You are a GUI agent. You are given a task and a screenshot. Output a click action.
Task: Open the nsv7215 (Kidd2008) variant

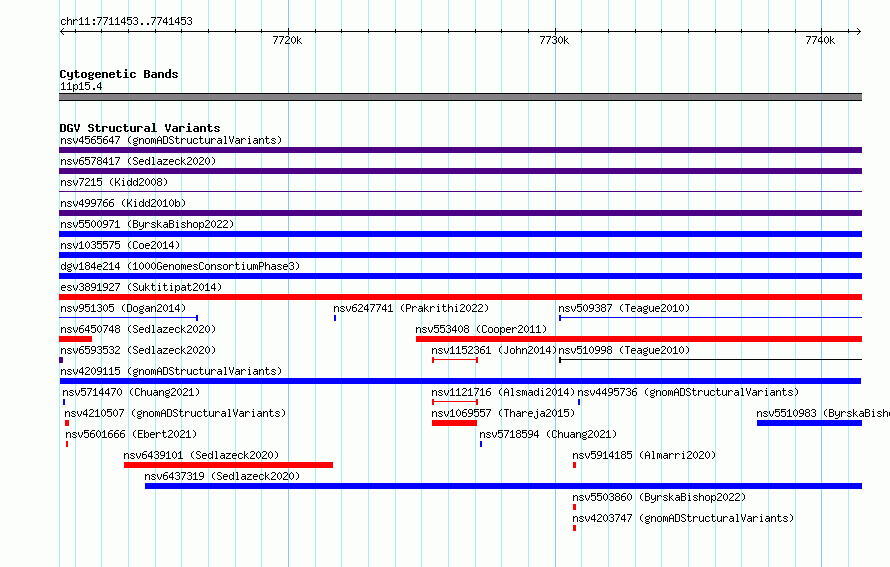click(114, 182)
